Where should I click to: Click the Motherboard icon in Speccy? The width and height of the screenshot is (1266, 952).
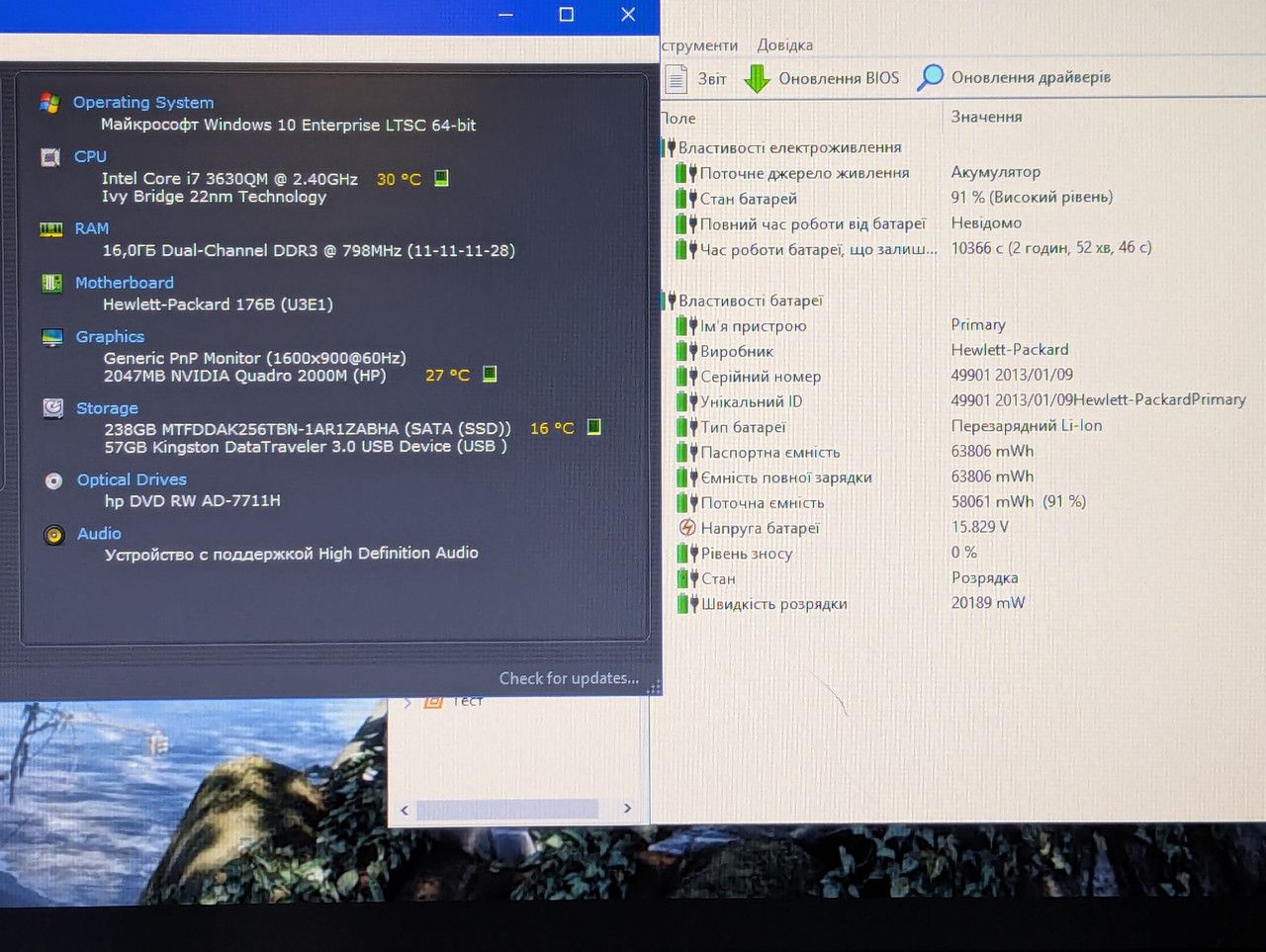pos(52,284)
